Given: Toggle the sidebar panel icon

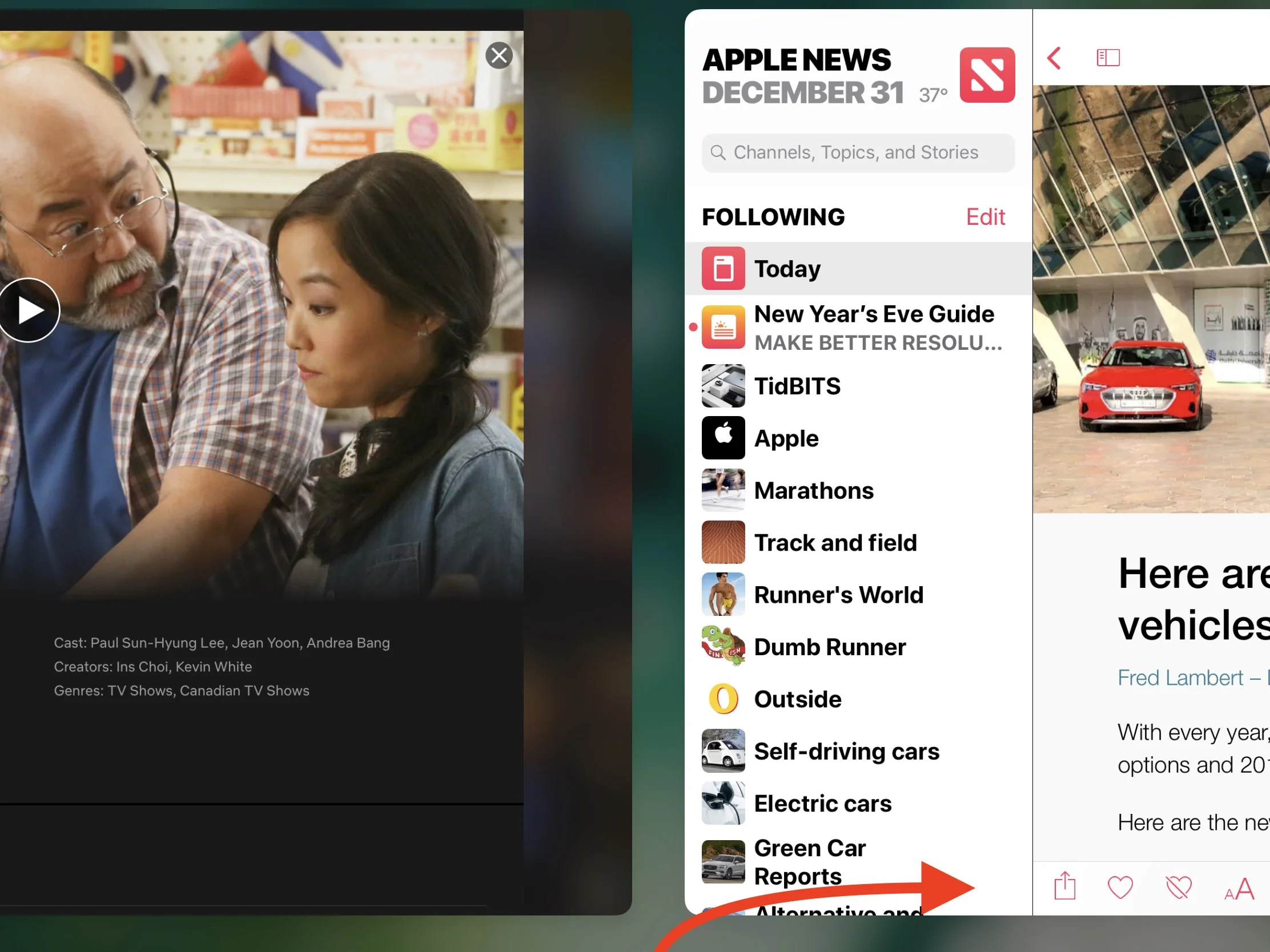Looking at the screenshot, I should coord(1108,58).
